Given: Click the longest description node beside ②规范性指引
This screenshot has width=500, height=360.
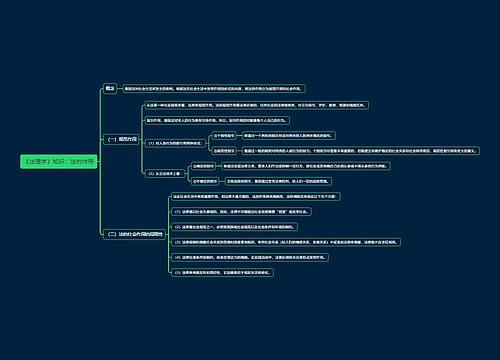Looking at the screenshot, I should coord(361,151).
